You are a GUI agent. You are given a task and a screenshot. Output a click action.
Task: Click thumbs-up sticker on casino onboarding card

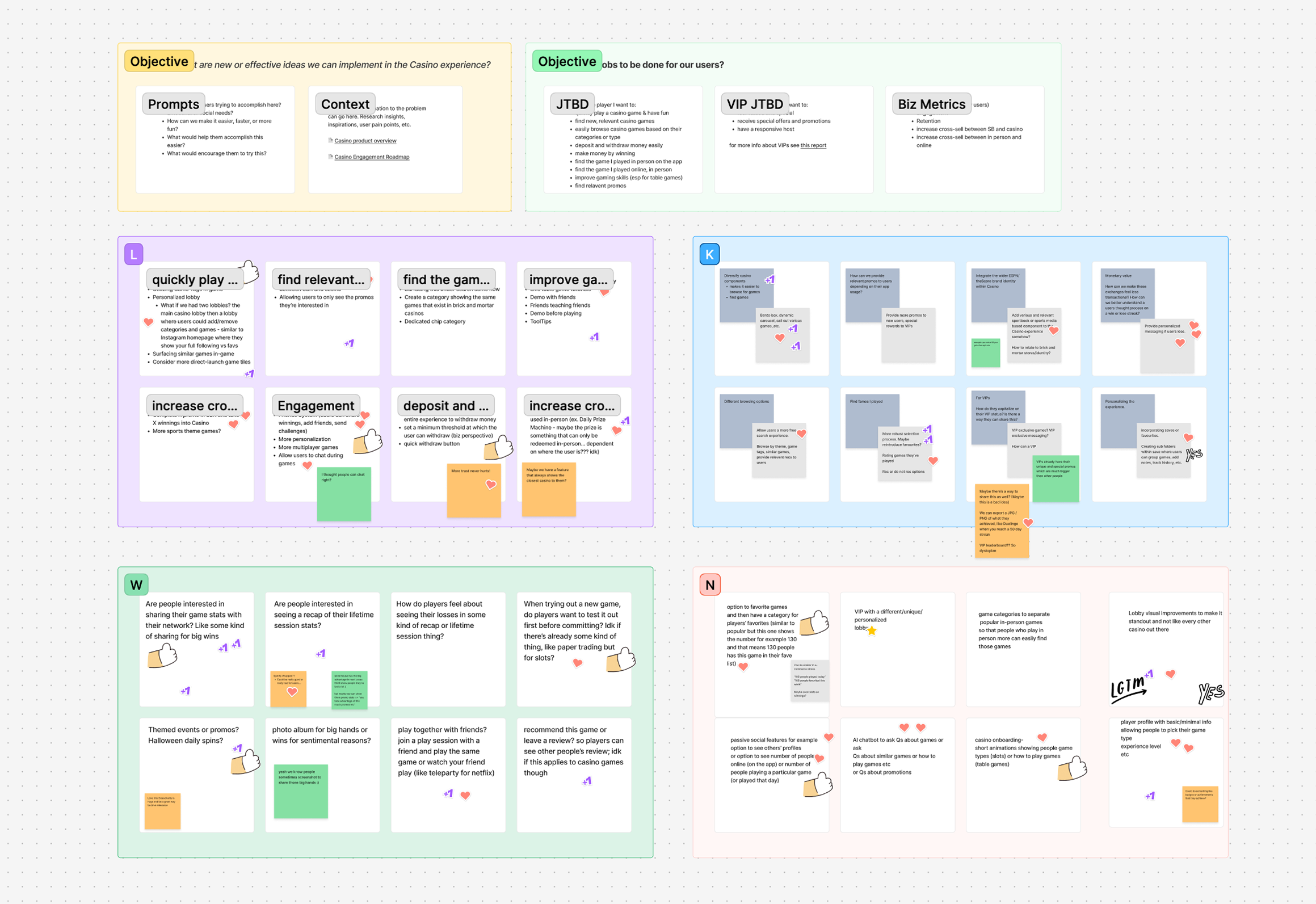point(1072,768)
